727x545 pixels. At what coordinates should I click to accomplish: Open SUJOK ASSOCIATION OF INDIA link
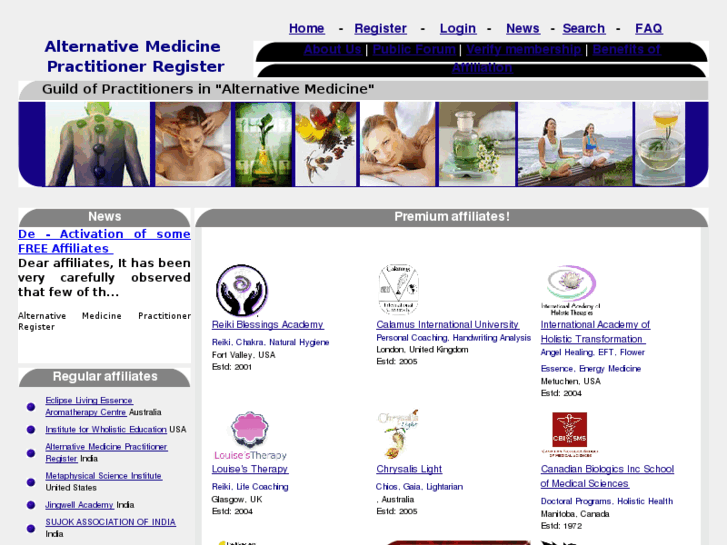coord(110,522)
